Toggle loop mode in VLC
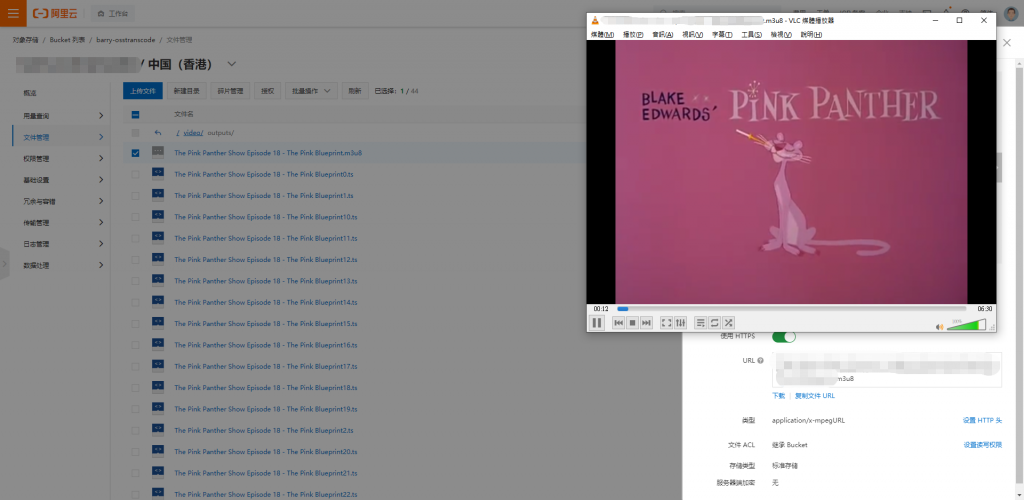 pyautogui.click(x=714, y=322)
